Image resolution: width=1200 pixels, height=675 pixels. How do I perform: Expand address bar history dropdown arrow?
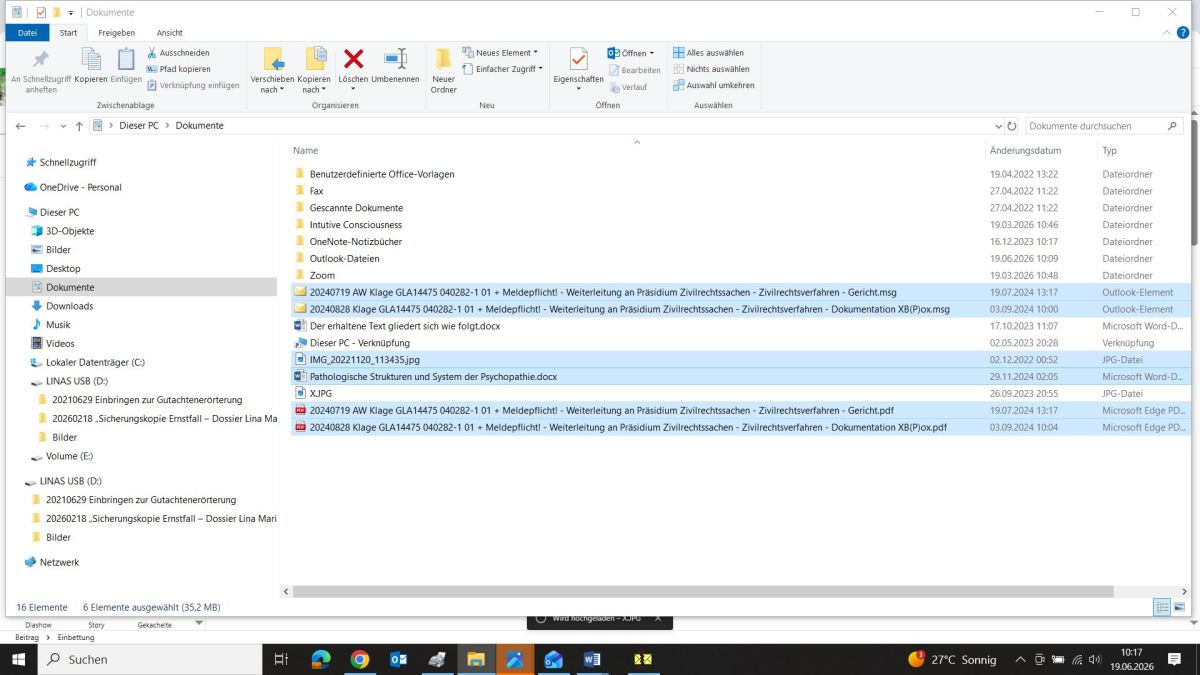[x=998, y=126]
